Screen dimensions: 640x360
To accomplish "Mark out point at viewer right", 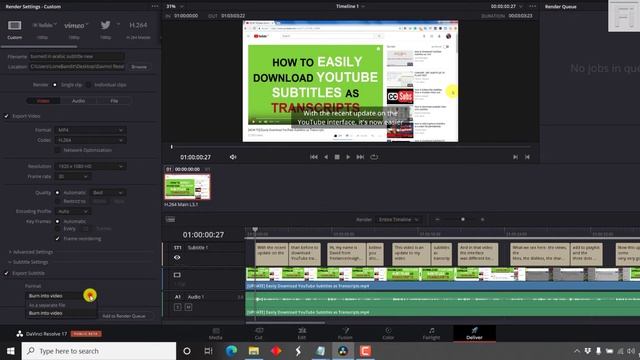I will tap(527, 157).
